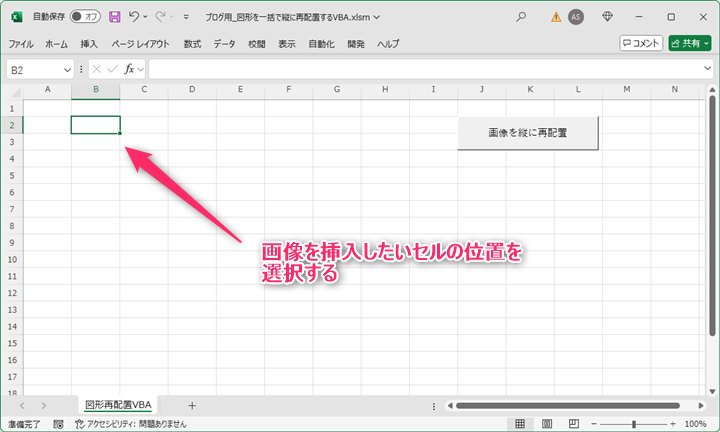This screenshot has height=432, width=720.
Task: Expand the Name Box dropdown
Action: pyautogui.click(x=67, y=69)
